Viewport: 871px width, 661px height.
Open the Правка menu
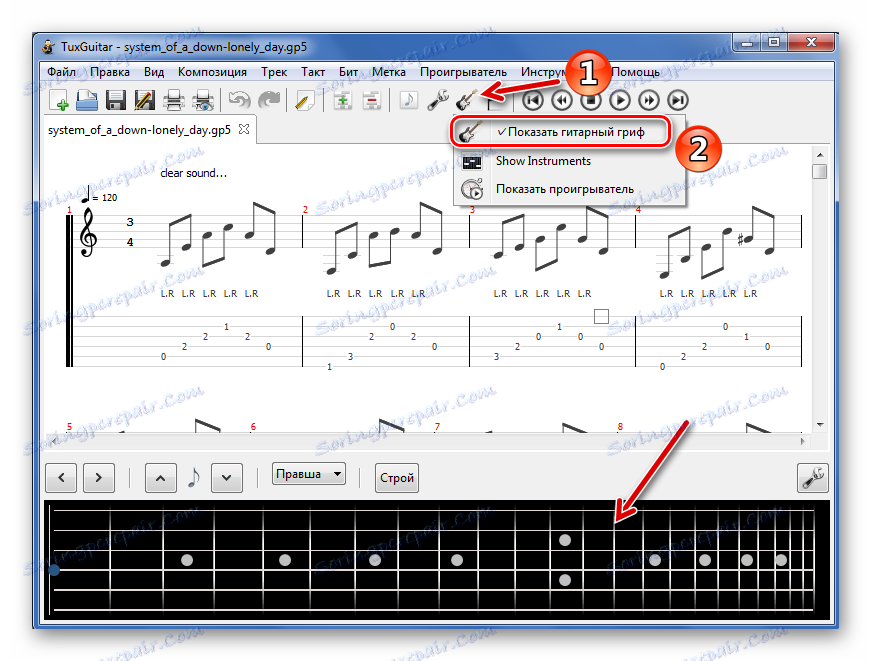click(x=110, y=72)
